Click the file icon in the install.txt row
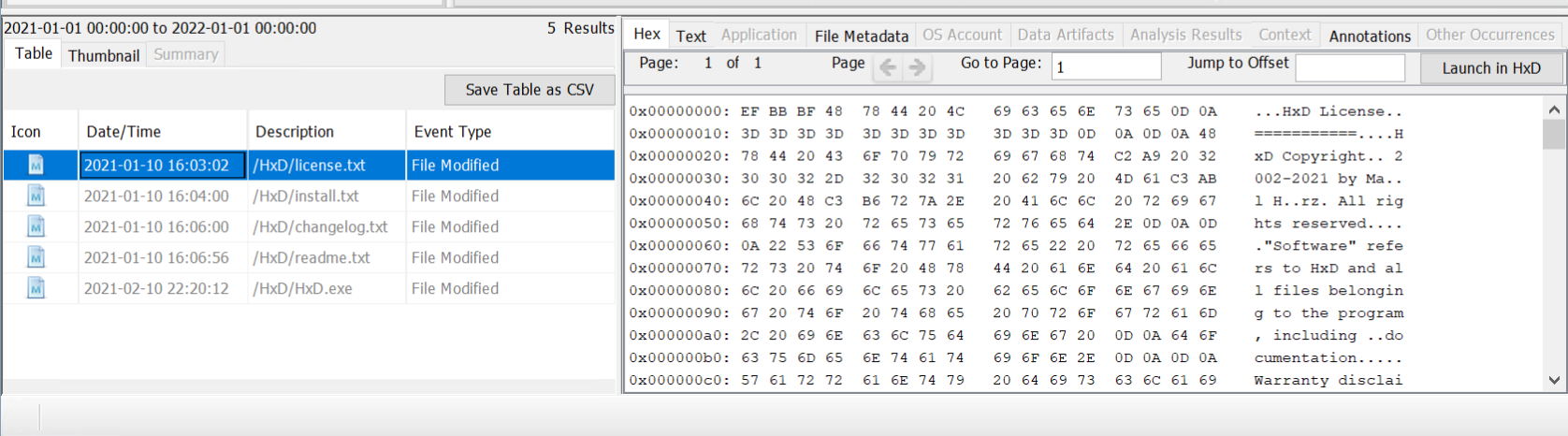The width and height of the screenshot is (1568, 436). tap(36, 196)
